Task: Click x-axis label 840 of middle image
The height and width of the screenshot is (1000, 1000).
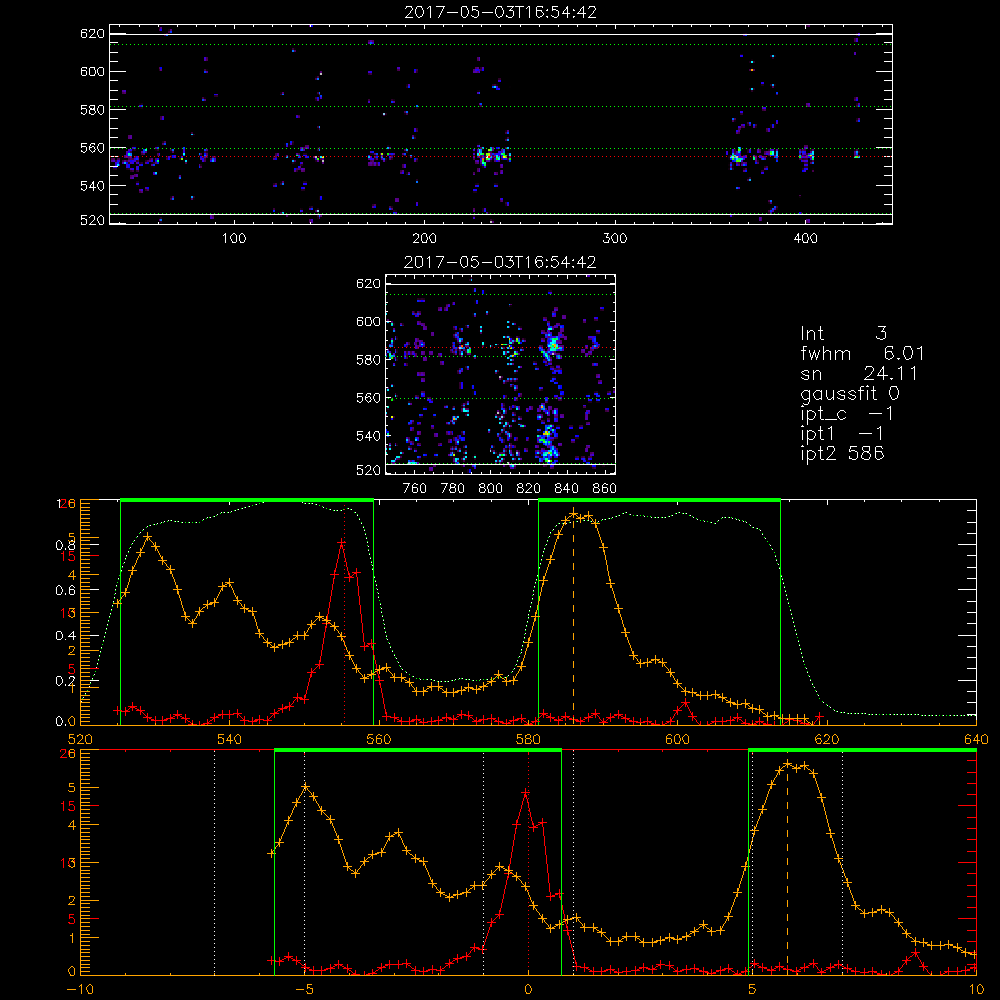Action: (566, 489)
